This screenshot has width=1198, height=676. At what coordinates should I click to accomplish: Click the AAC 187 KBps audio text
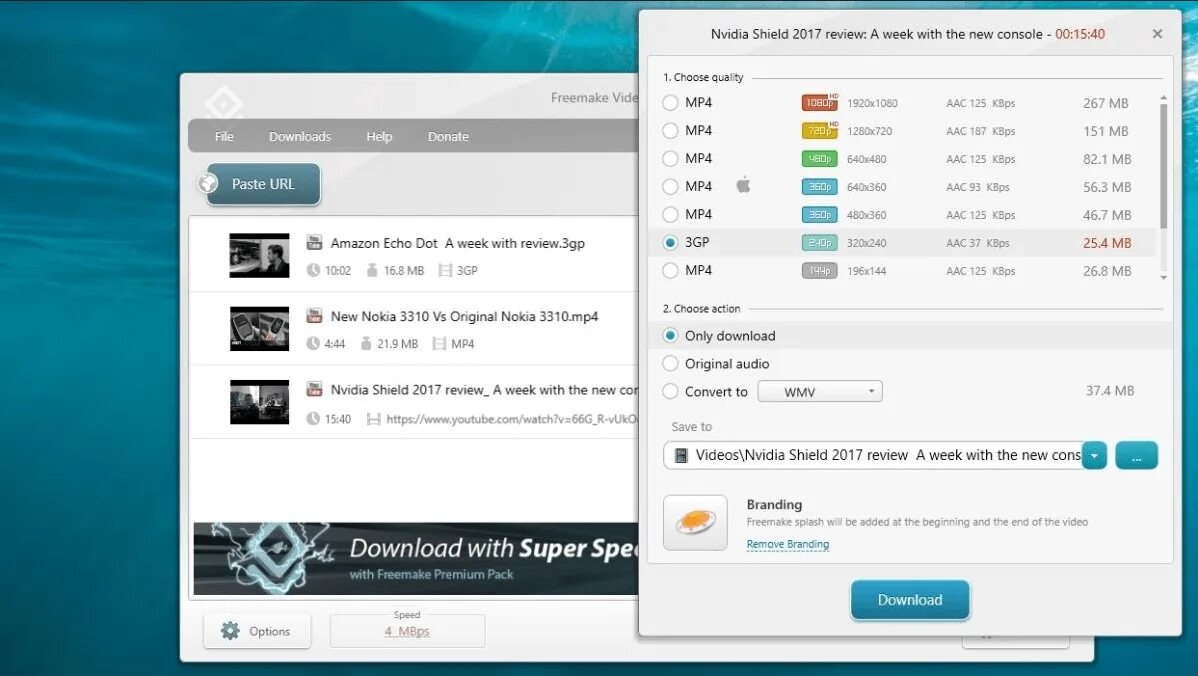coord(980,131)
